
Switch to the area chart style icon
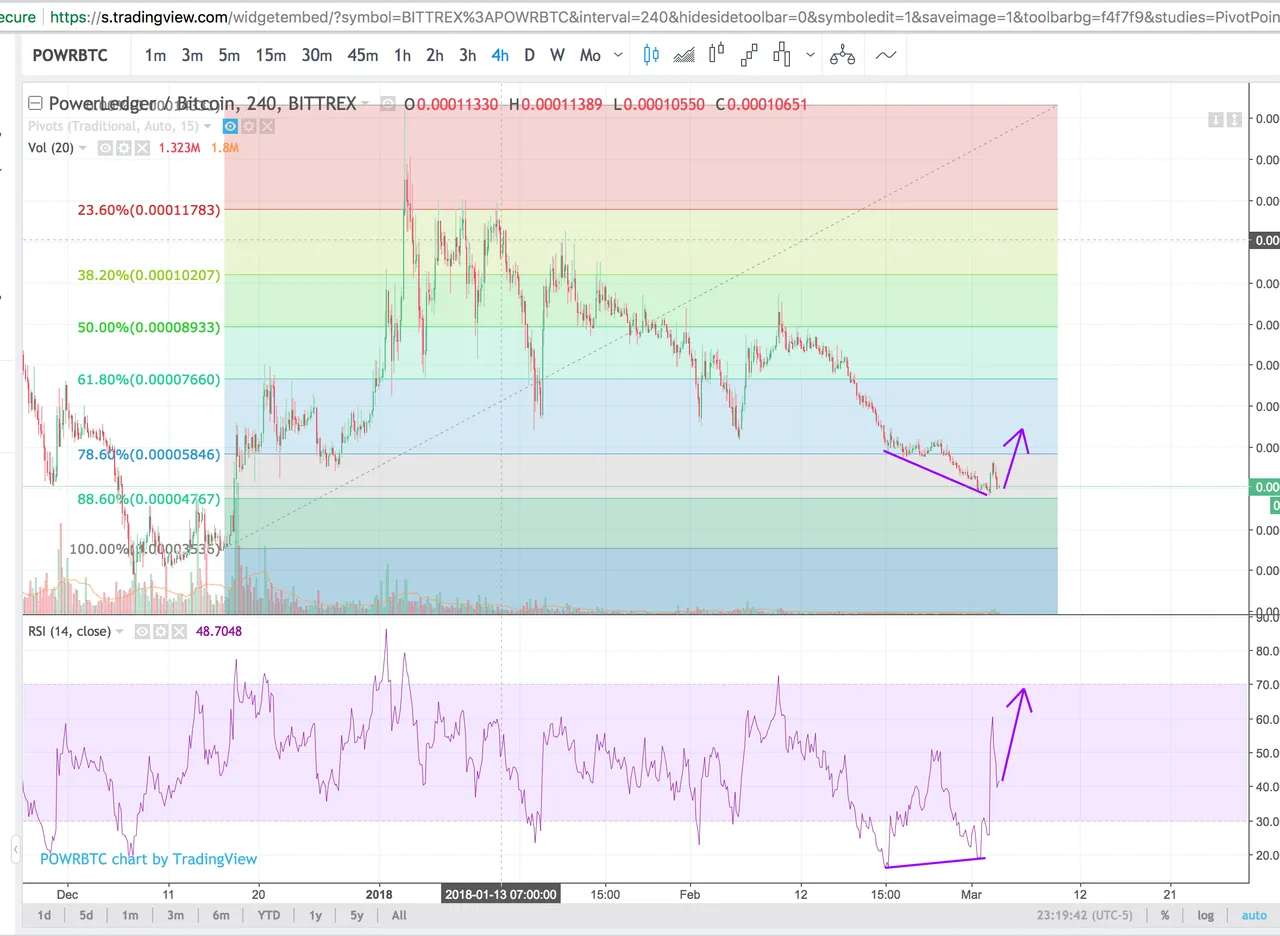tap(684, 55)
